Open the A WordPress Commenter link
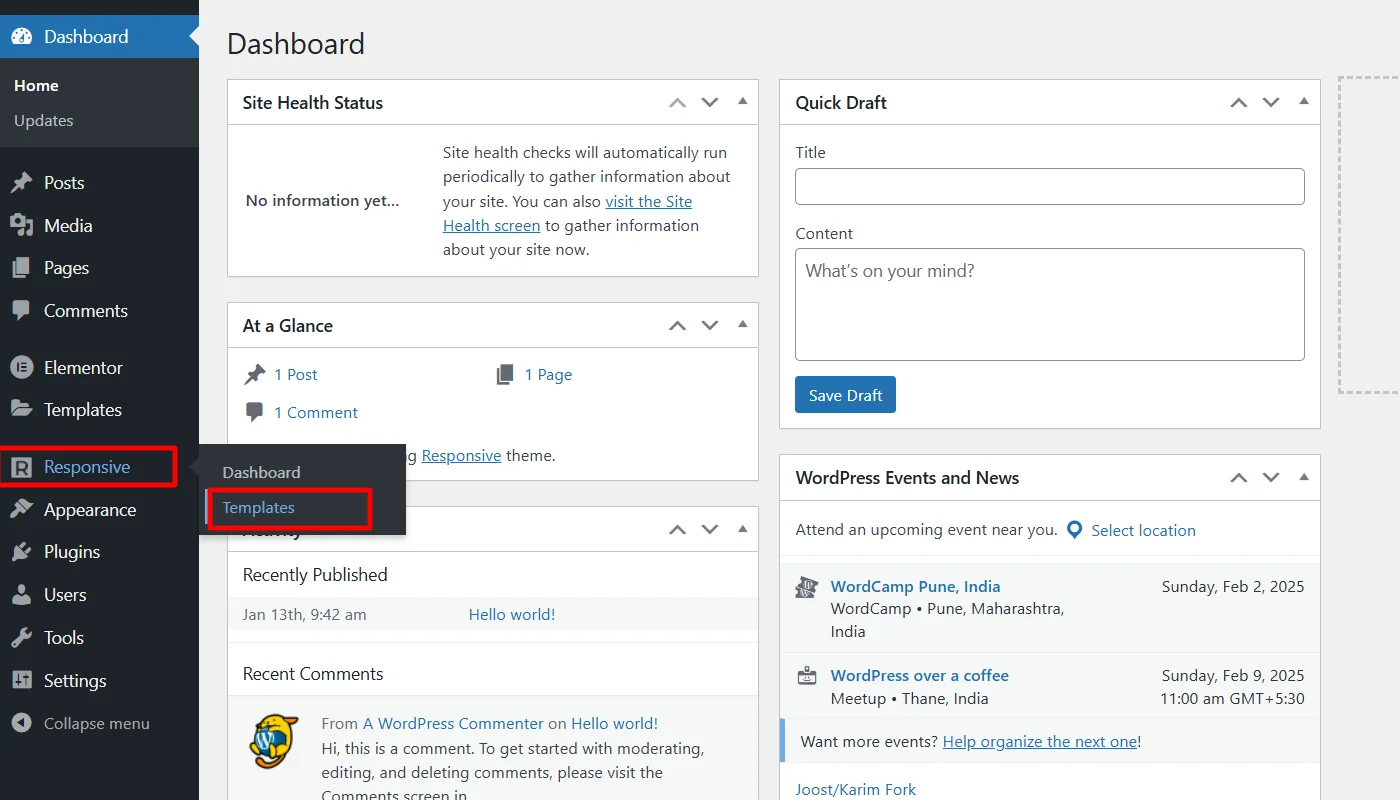Image resolution: width=1400 pixels, height=800 pixels. 453,724
